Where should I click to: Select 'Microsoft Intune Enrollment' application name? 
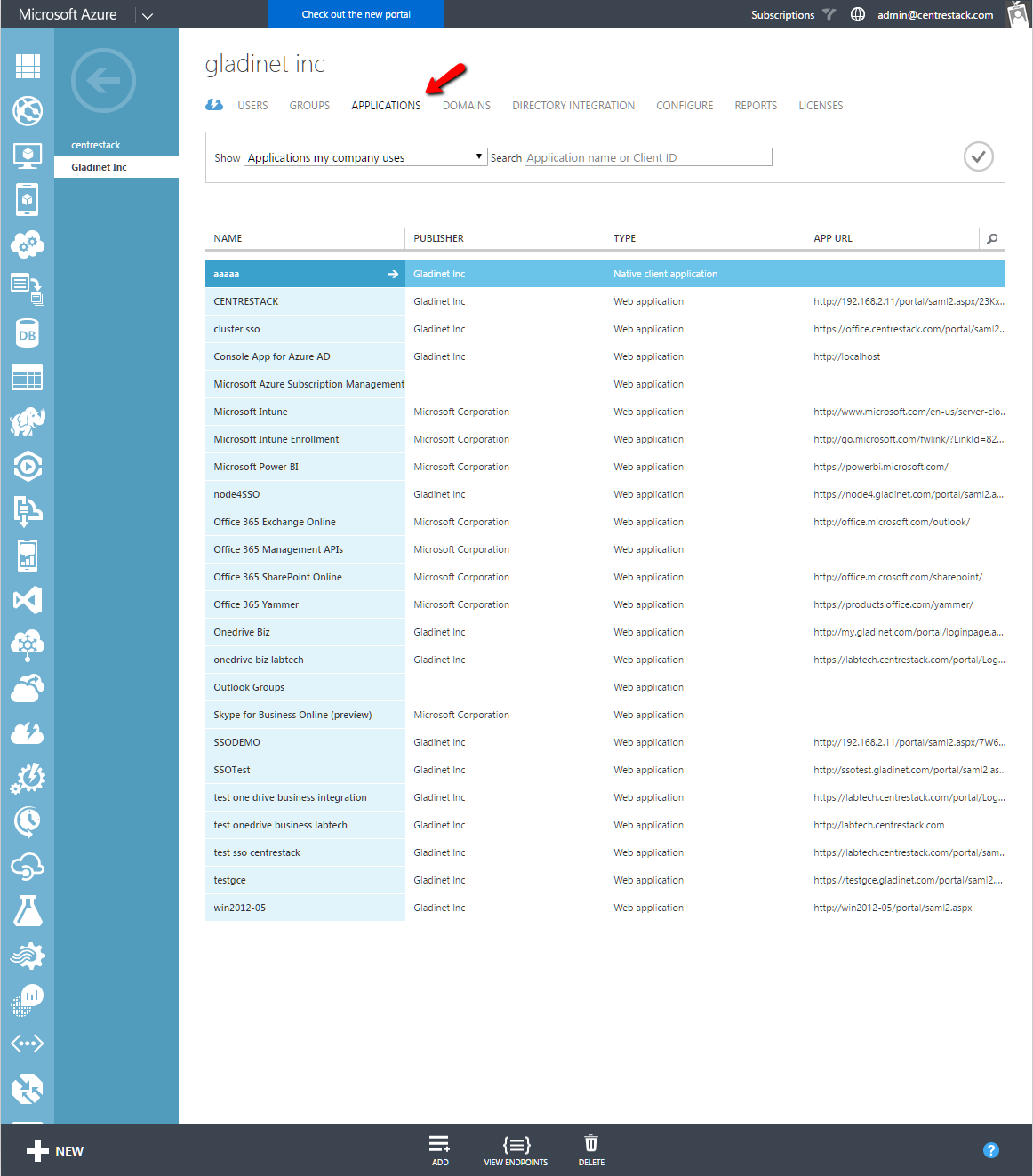(x=276, y=439)
